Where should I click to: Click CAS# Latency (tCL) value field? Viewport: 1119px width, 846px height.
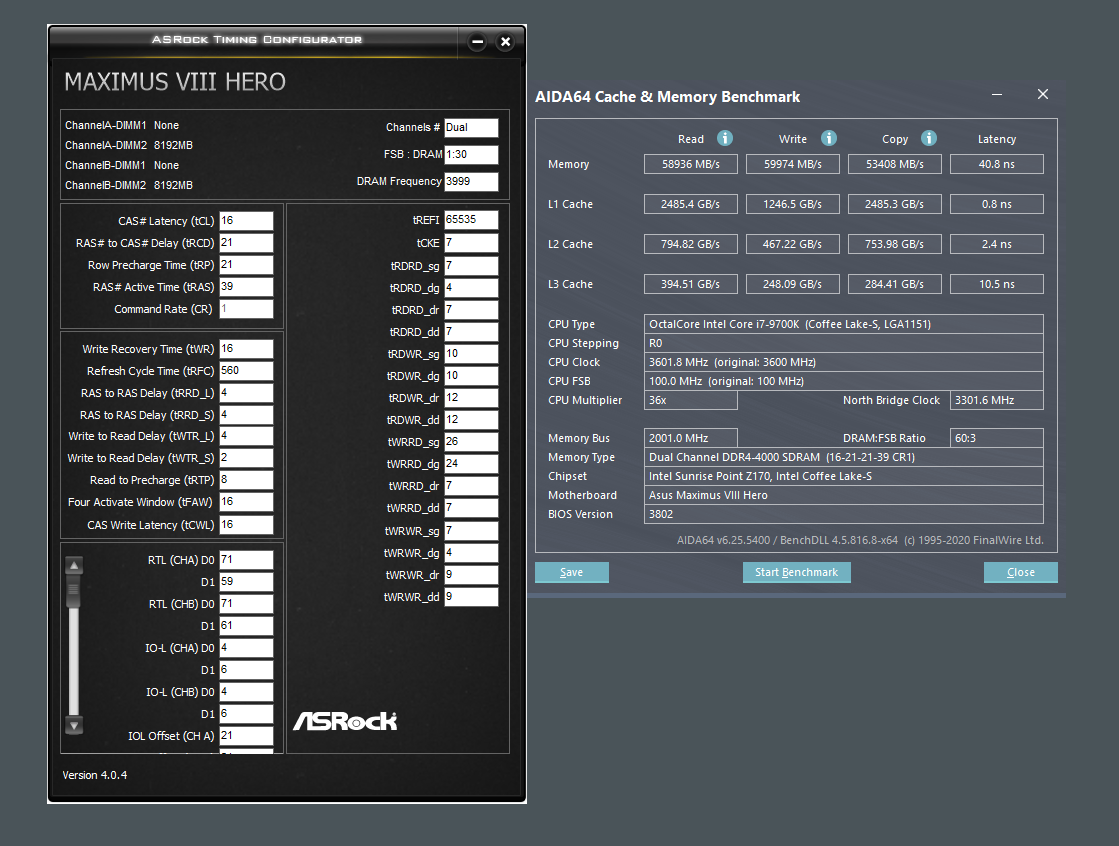(246, 221)
